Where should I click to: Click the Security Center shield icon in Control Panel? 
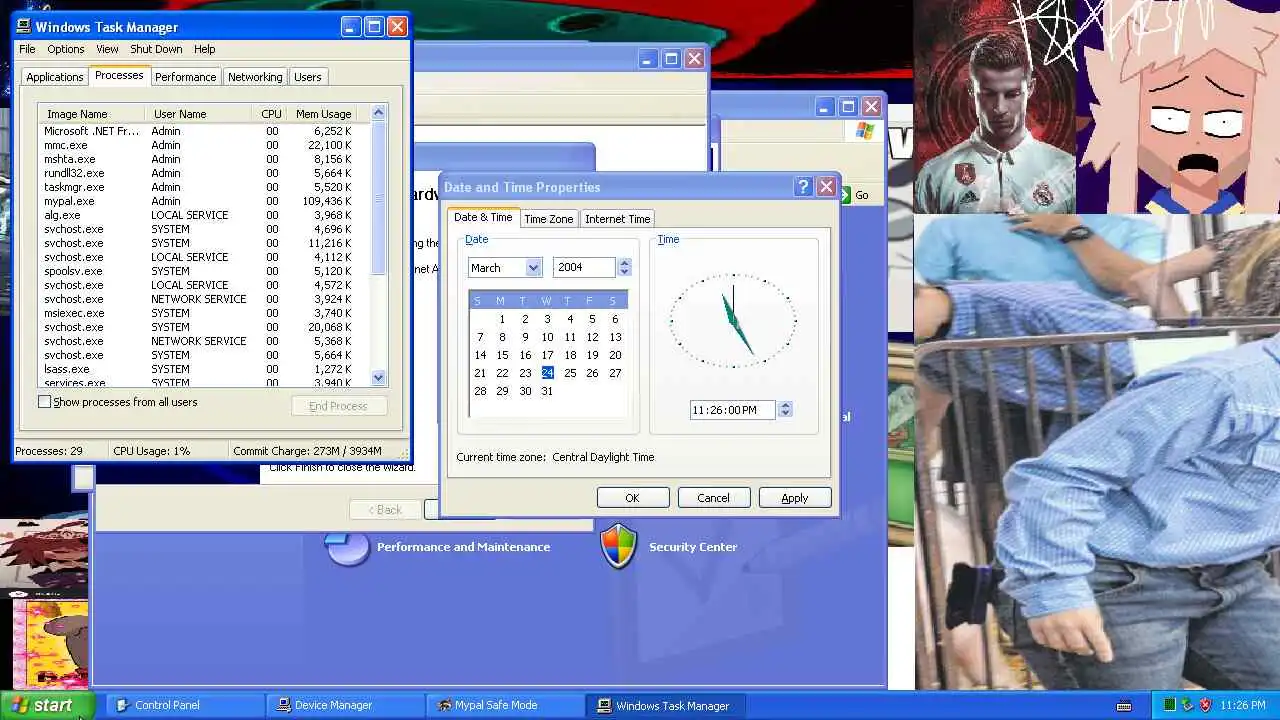pos(618,546)
